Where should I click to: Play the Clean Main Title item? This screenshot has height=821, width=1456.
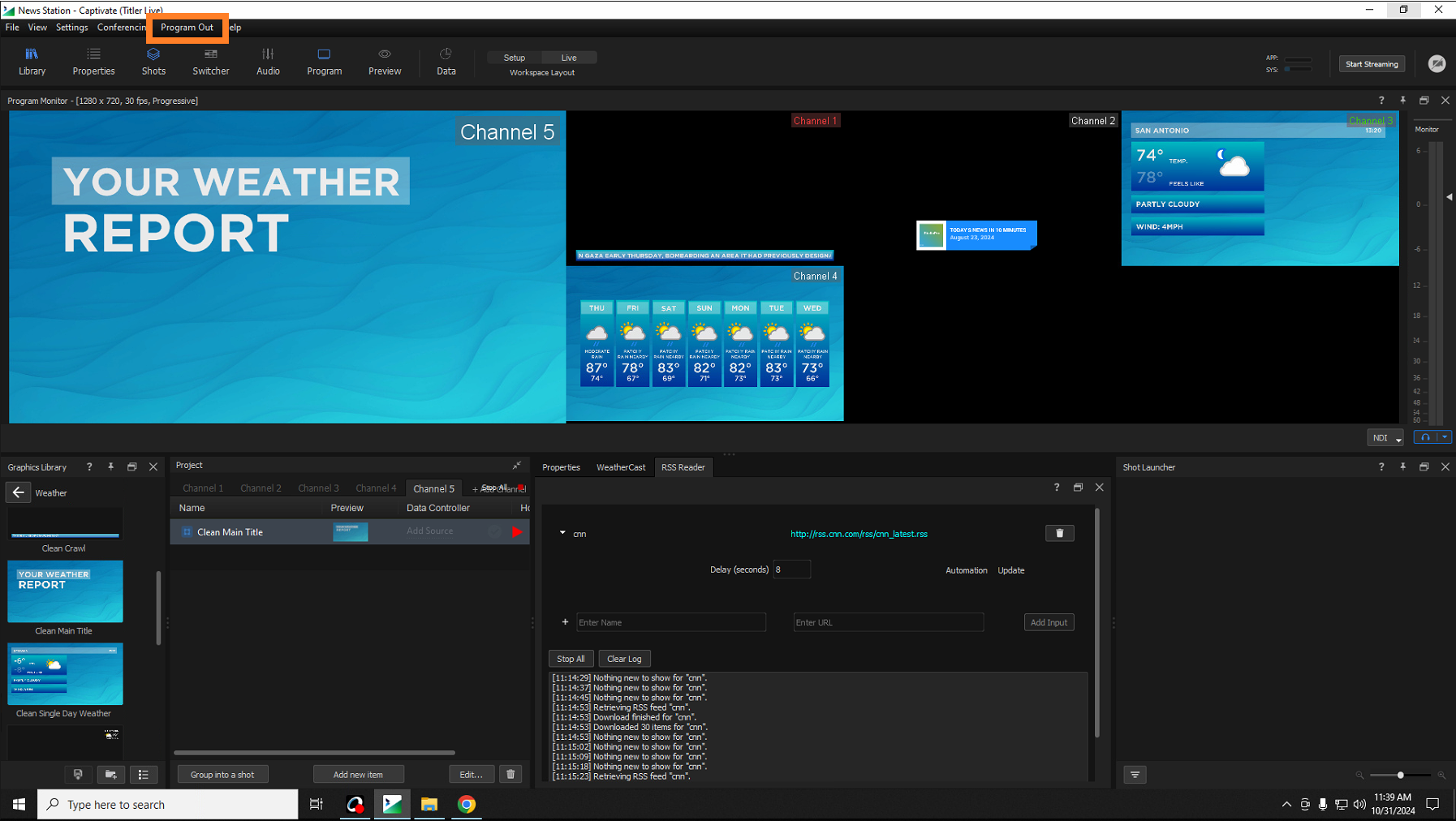pyautogui.click(x=517, y=532)
